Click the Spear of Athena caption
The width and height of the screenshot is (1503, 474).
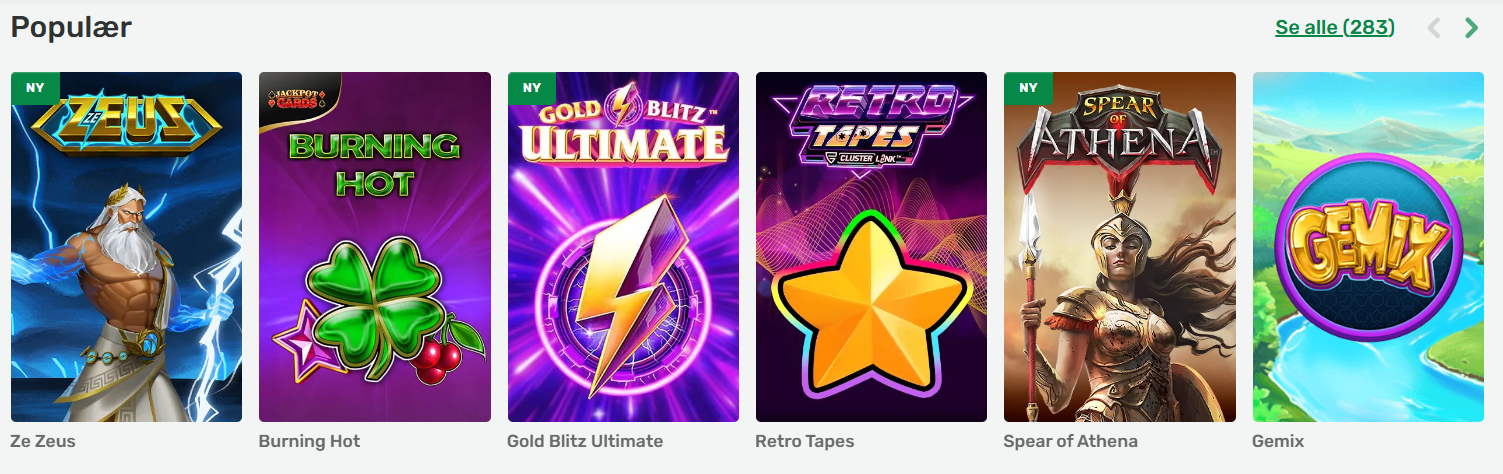click(1071, 441)
